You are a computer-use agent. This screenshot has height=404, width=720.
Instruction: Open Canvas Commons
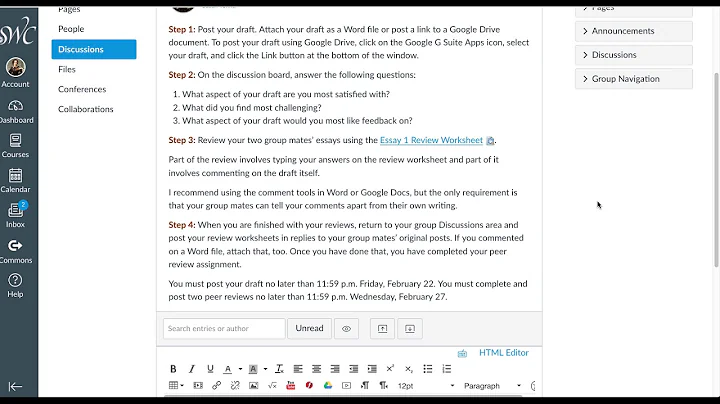(x=15, y=251)
